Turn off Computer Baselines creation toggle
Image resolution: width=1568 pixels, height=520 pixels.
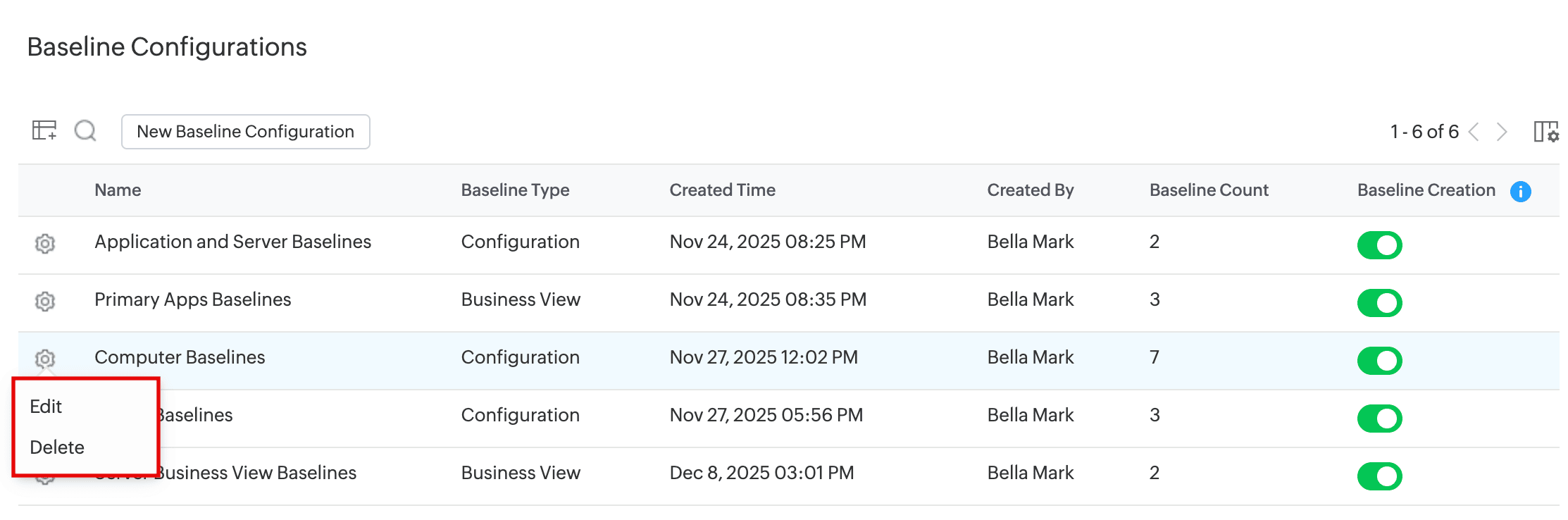tap(1379, 361)
